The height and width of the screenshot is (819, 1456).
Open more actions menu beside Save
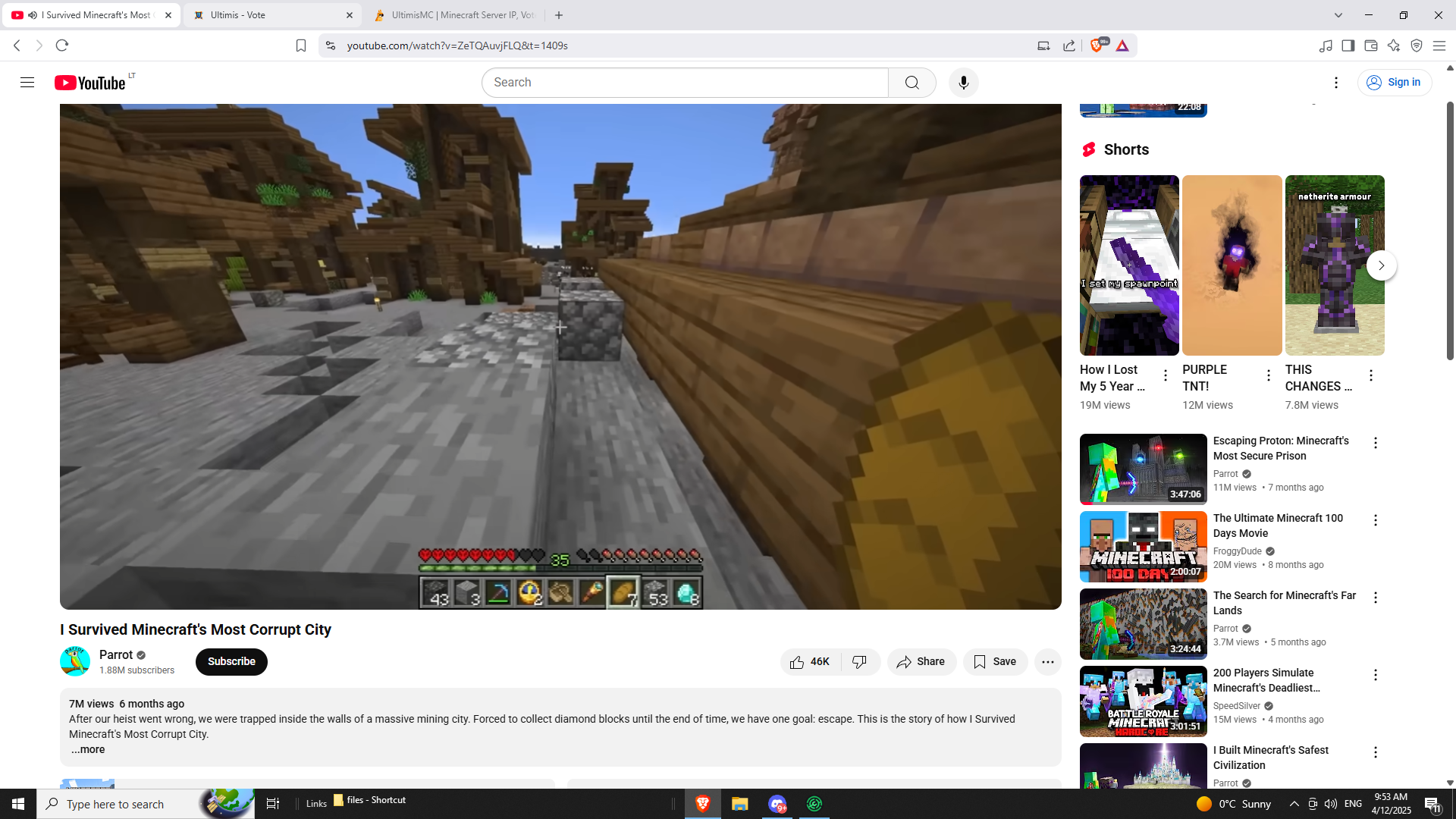point(1047,662)
